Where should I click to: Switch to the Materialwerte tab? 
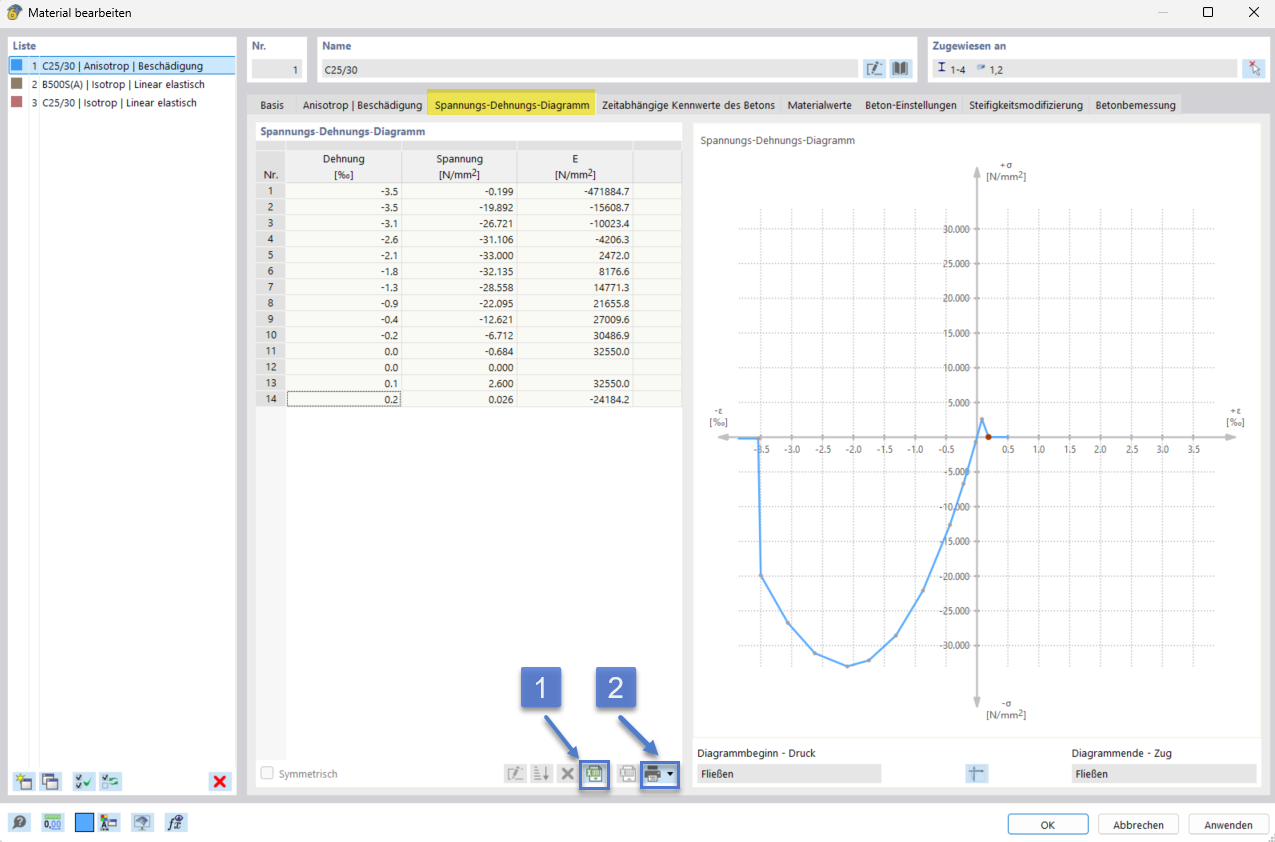819,105
